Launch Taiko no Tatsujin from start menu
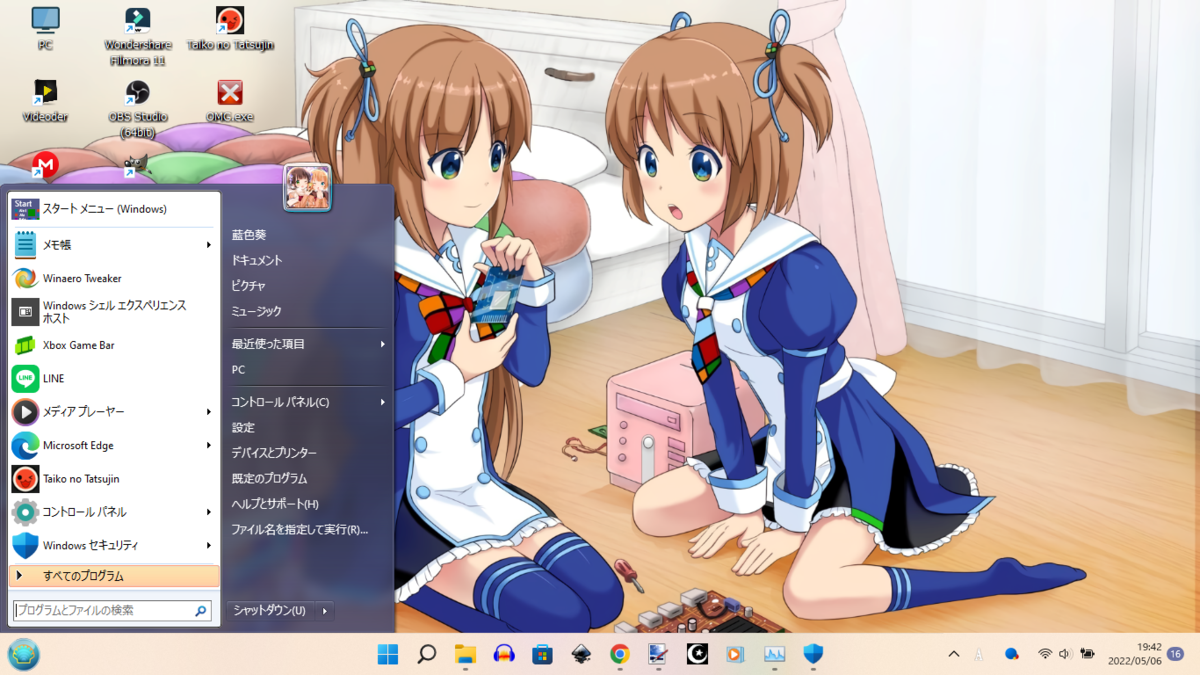Screen dimensions: 1200x675 (x=114, y=478)
